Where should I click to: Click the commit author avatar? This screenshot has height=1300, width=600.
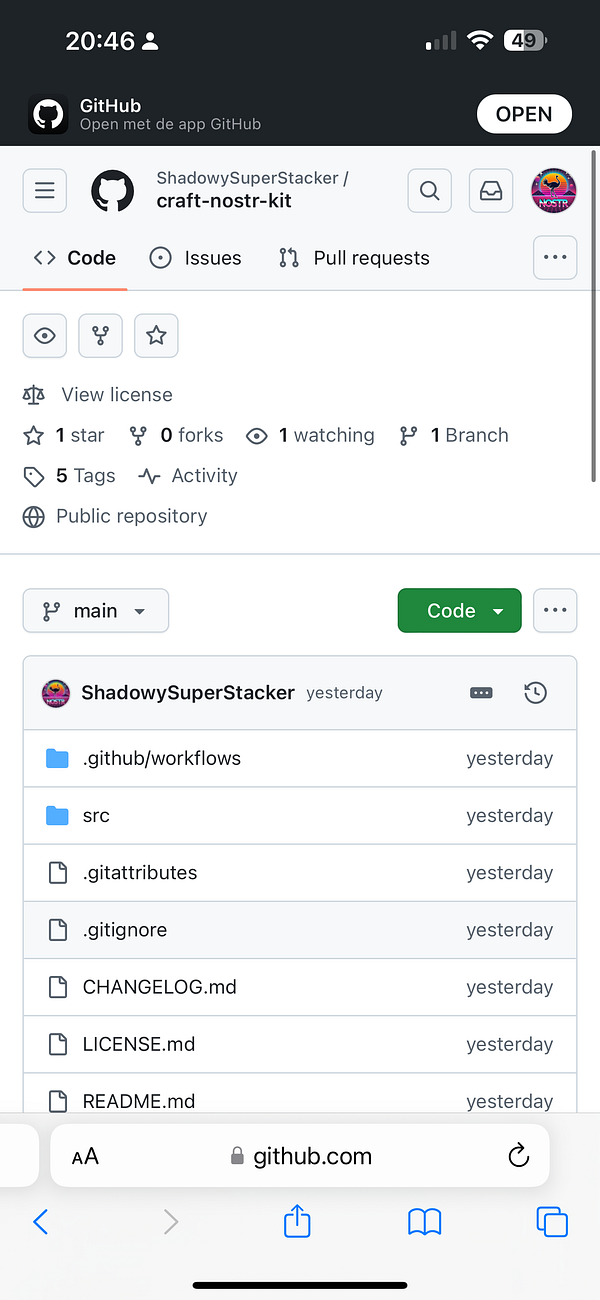(x=56, y=693)
